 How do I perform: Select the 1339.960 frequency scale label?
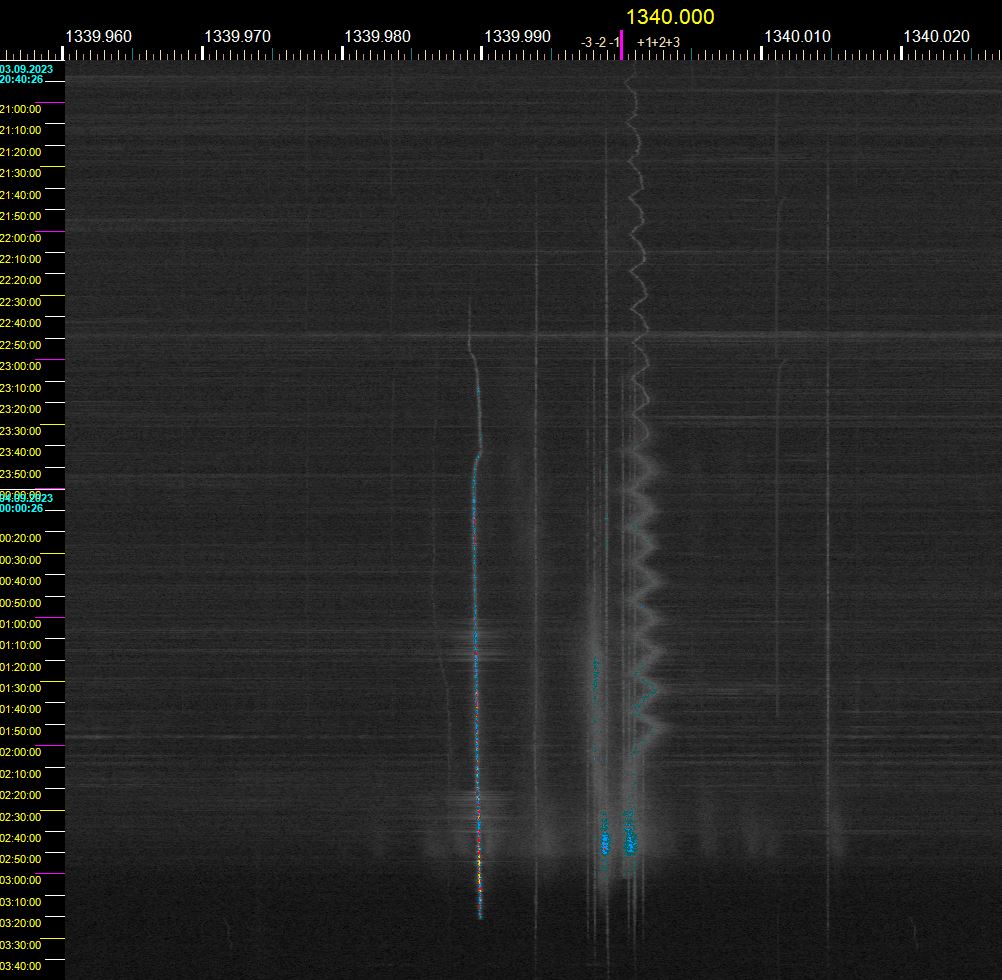(x=98, y=36)
